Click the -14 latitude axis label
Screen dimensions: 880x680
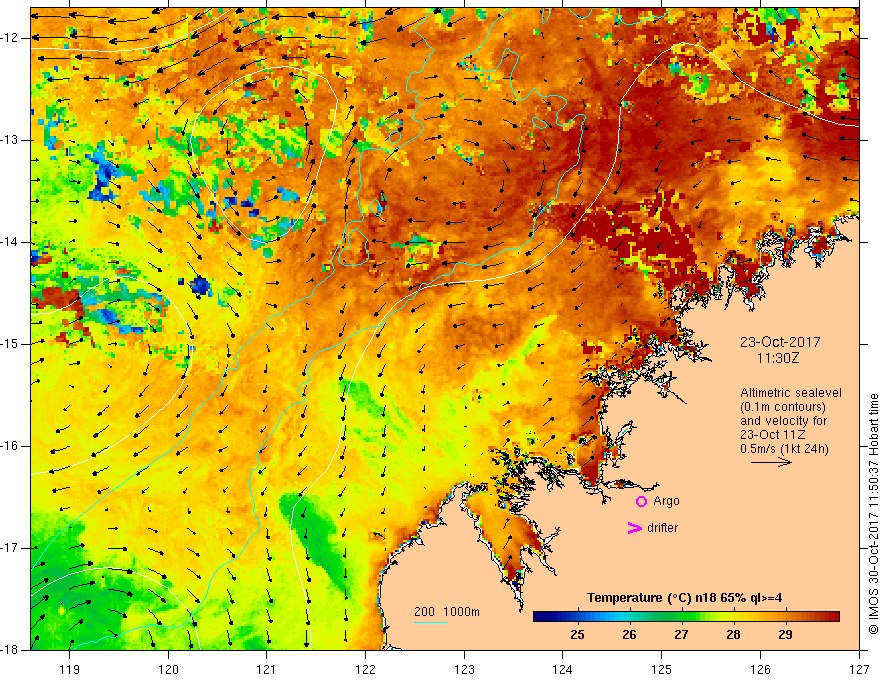click(10, 242)
